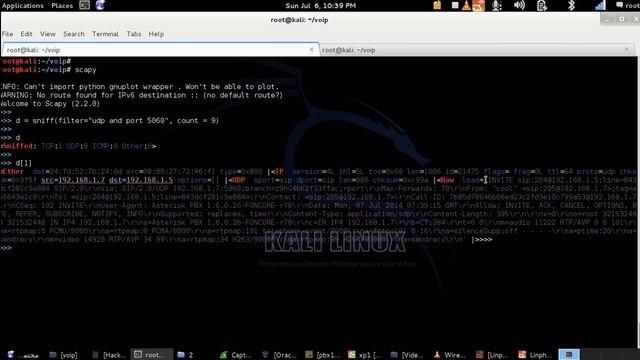Open the Tabs menu
The image size is (640, 360).
pyautogui.click(x=133, y=34)
